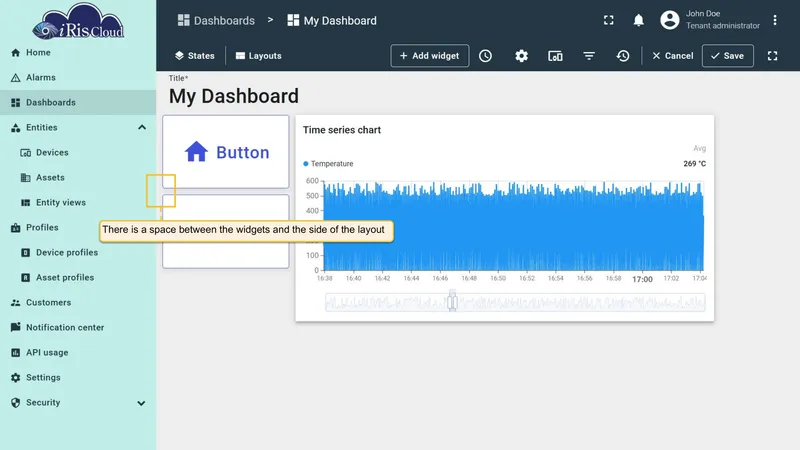Click the 17:00 axis label
This screenshot has width=800, height=450.
642,279
